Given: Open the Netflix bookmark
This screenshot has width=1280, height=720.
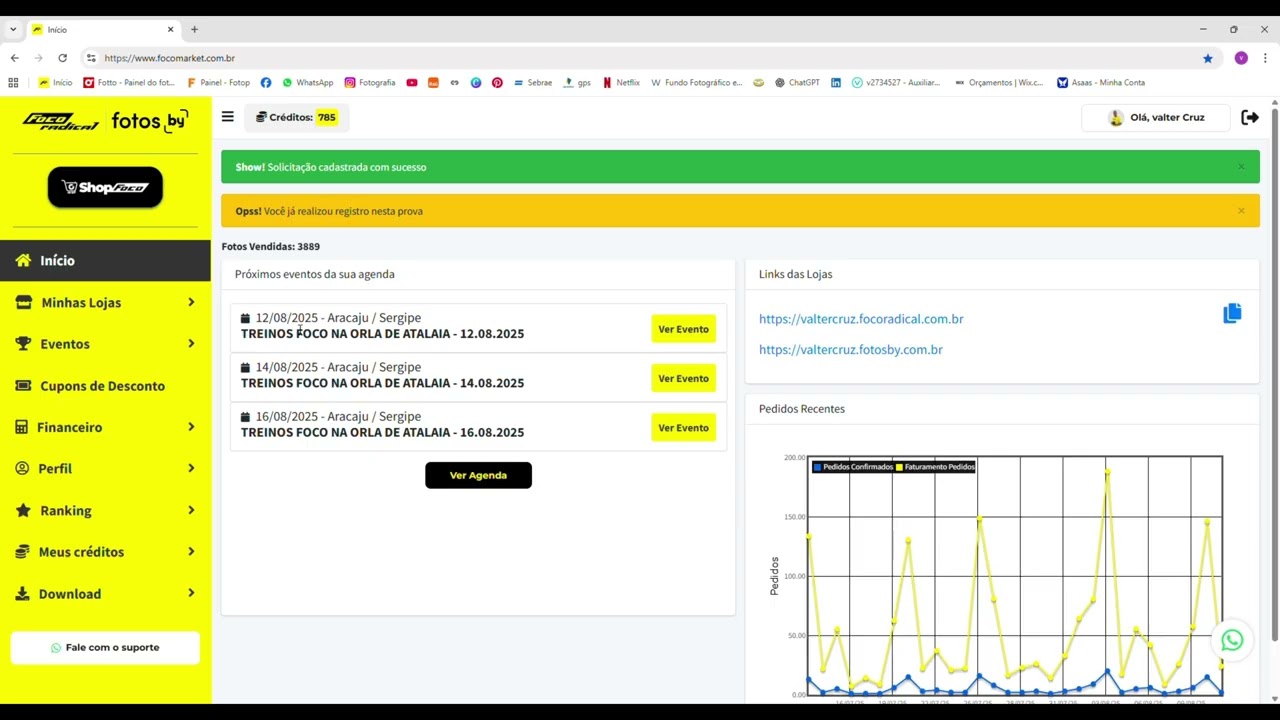Looking at the screenshot, I should [x=621, y=83].
